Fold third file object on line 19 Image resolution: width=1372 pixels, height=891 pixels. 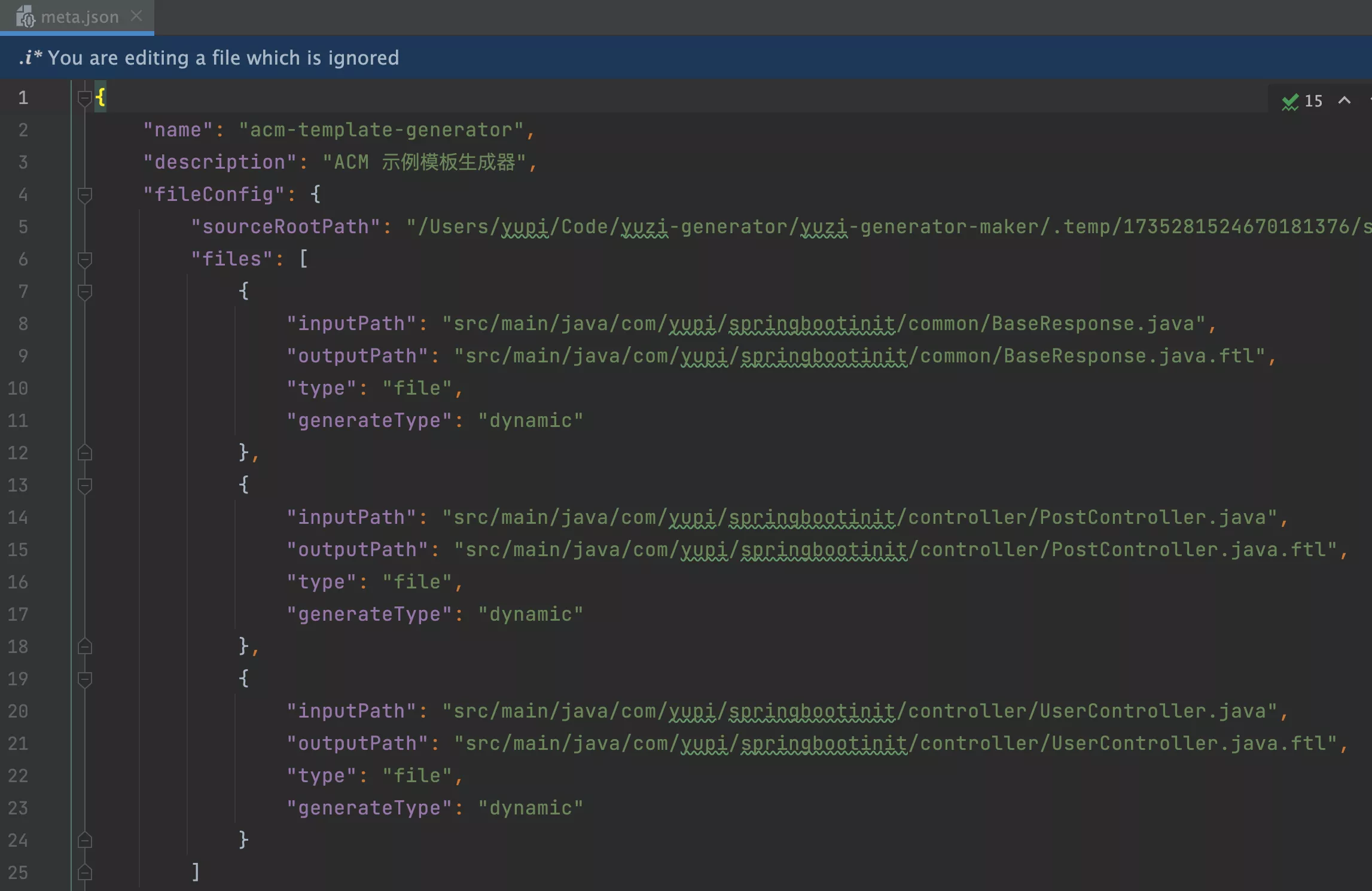pyautogui.click(x=85, y=679)
